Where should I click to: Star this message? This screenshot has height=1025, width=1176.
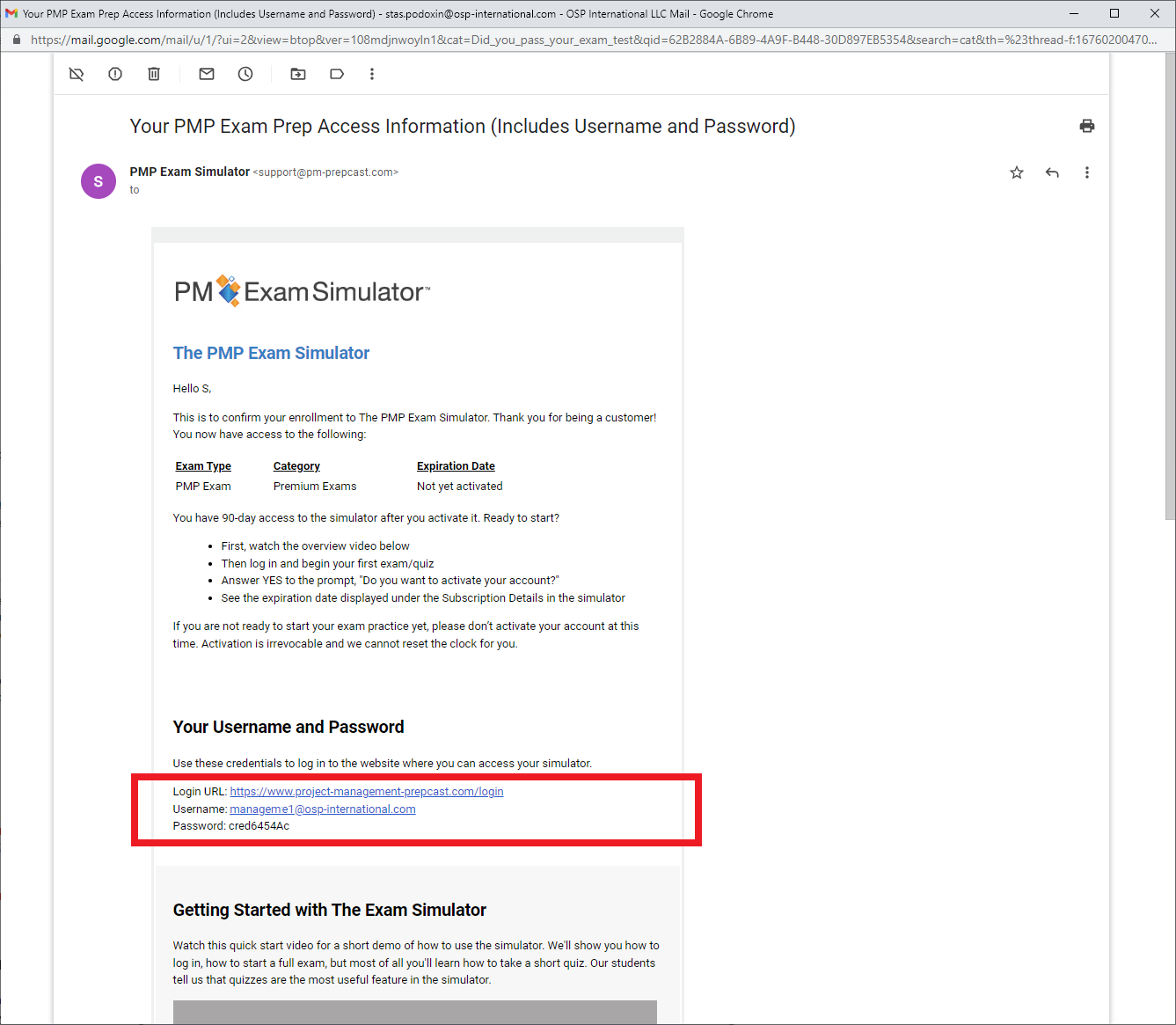point(1017,172)
